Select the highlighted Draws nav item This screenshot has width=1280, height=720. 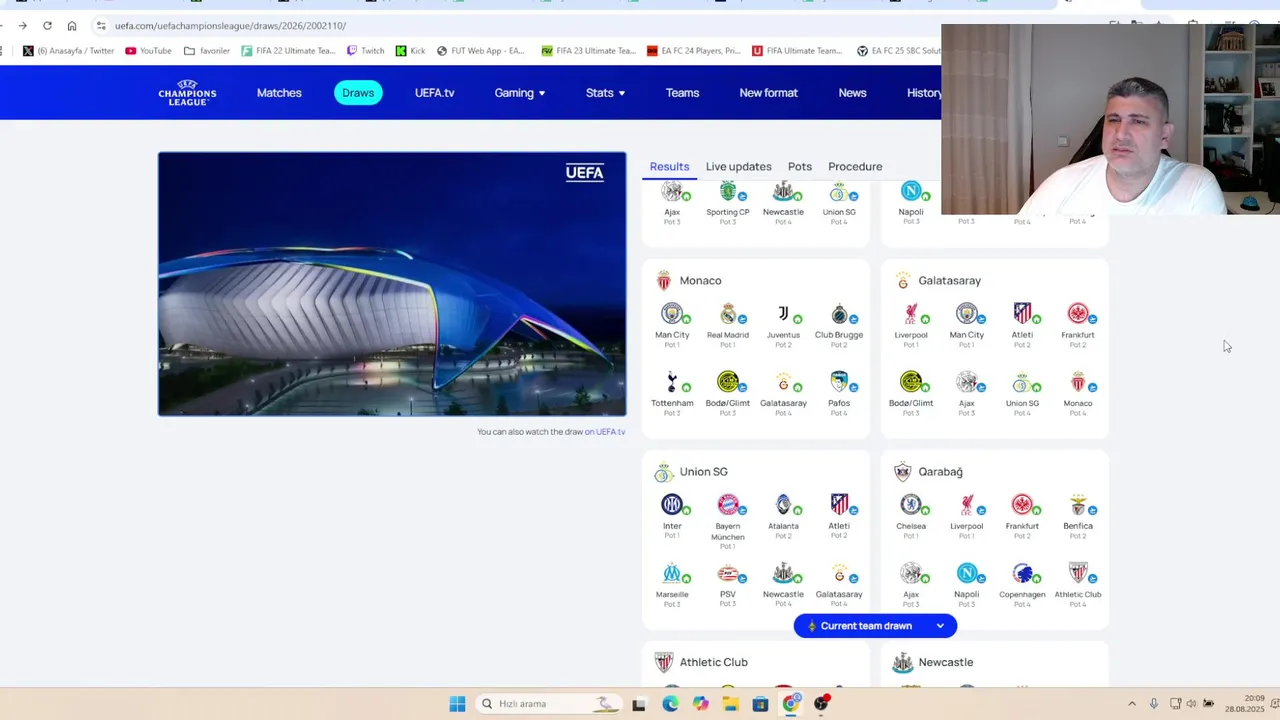point(358,93)
